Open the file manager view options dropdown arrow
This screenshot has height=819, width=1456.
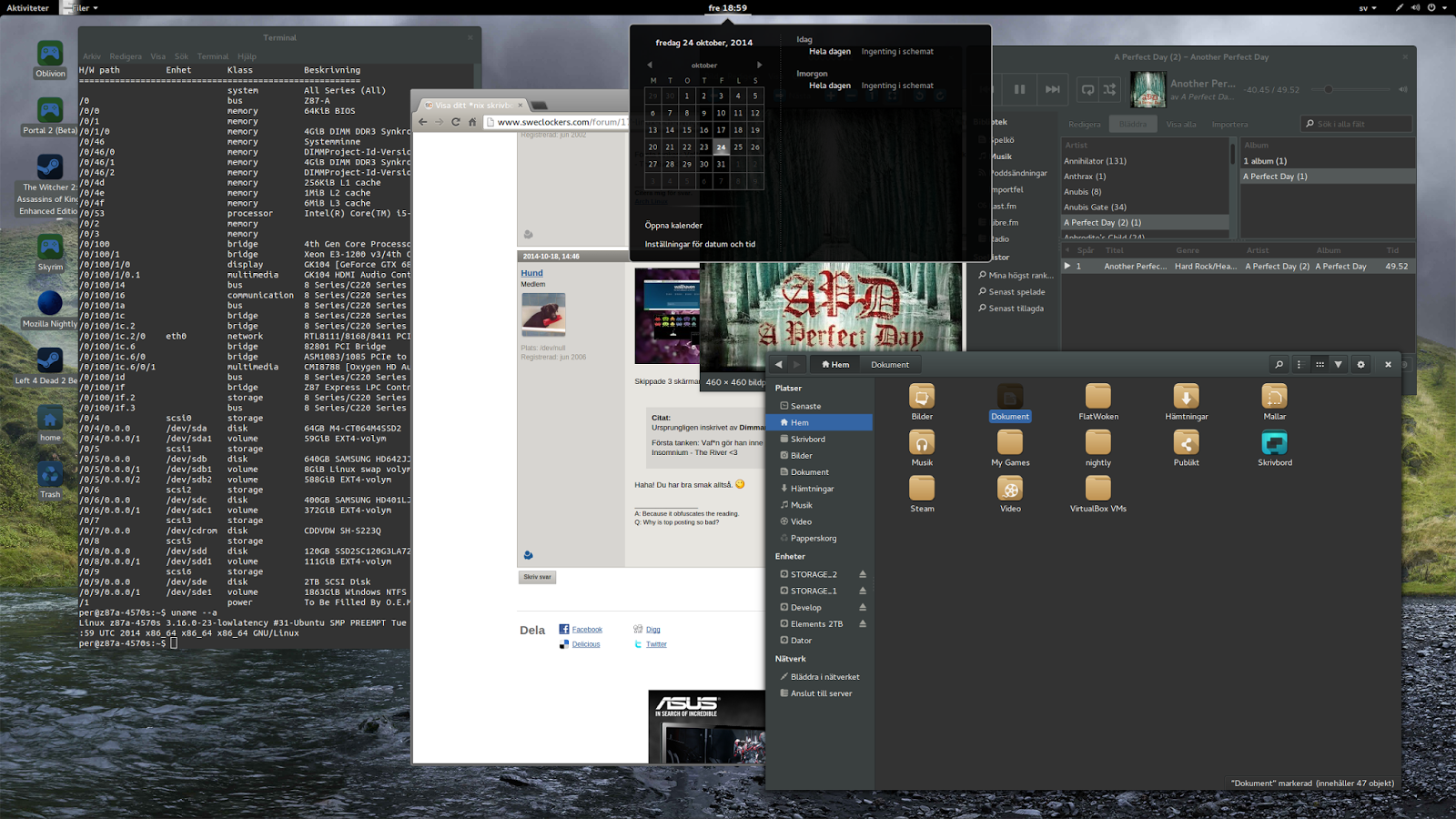point(1338,364)
